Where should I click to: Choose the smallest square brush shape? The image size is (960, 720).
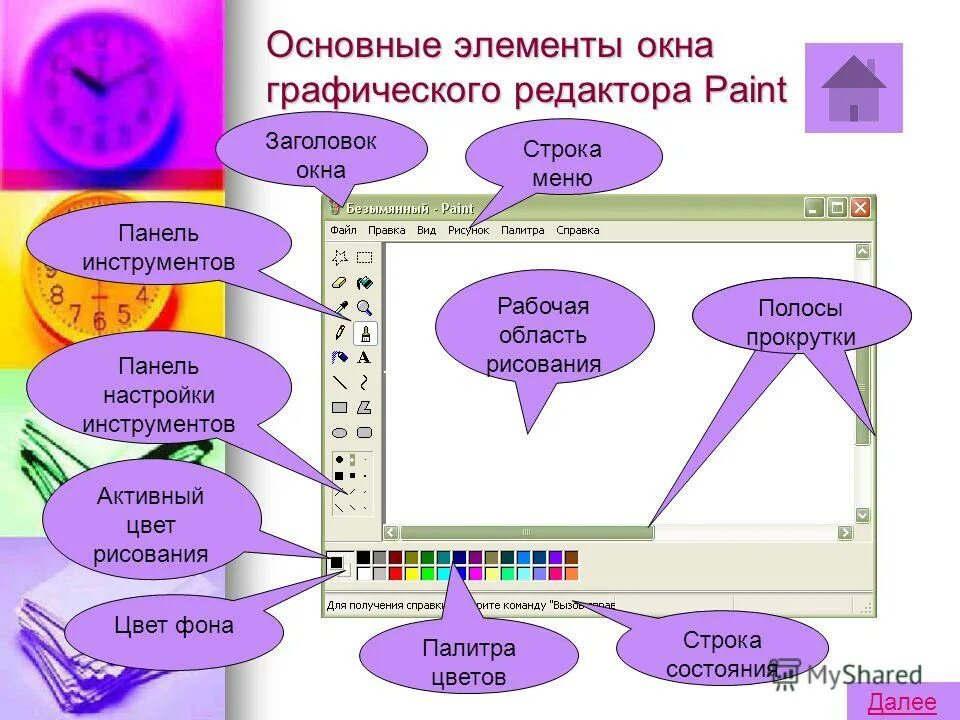point(365,476)
